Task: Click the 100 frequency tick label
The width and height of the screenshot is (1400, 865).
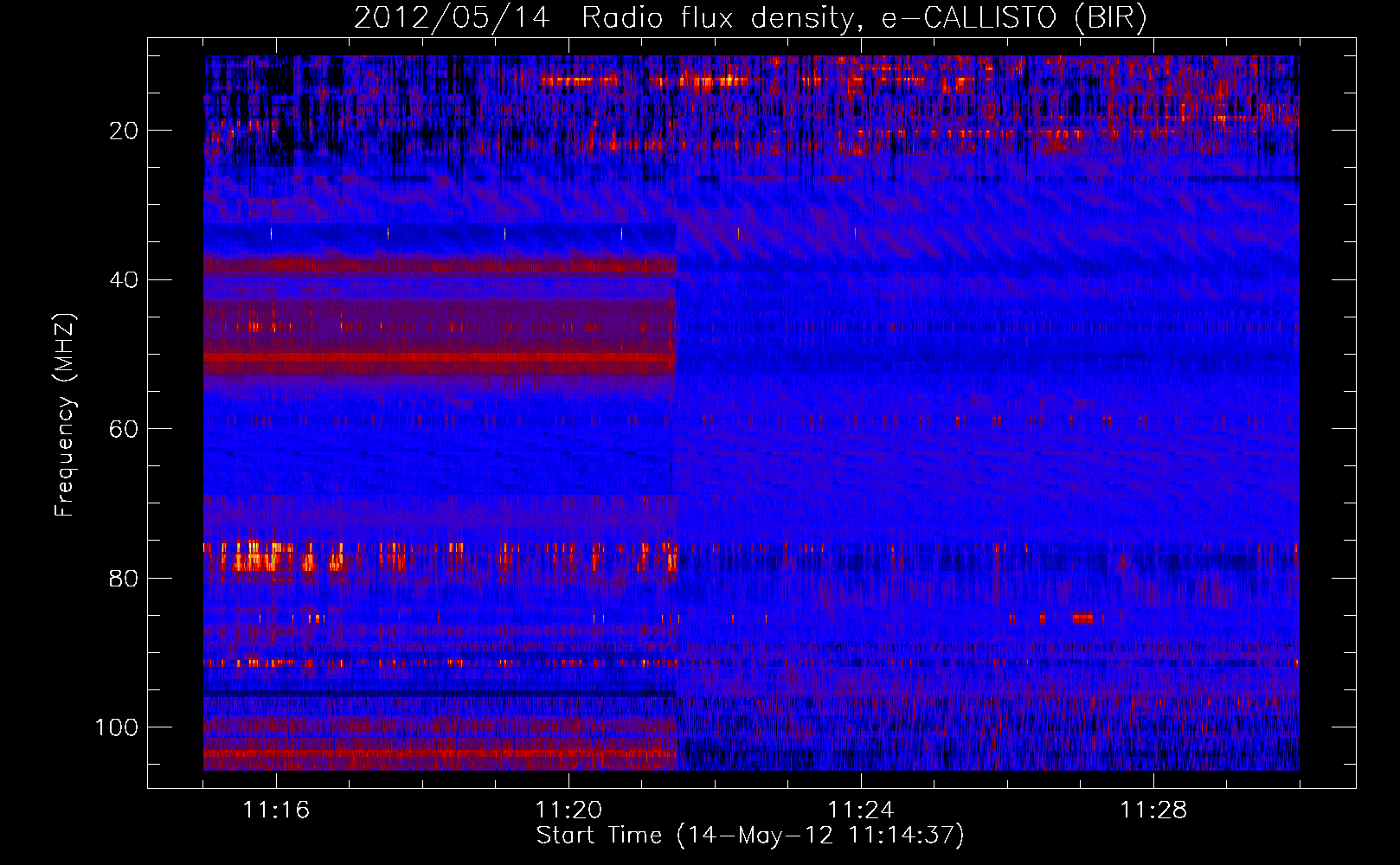Action: (x=117, y=727)
